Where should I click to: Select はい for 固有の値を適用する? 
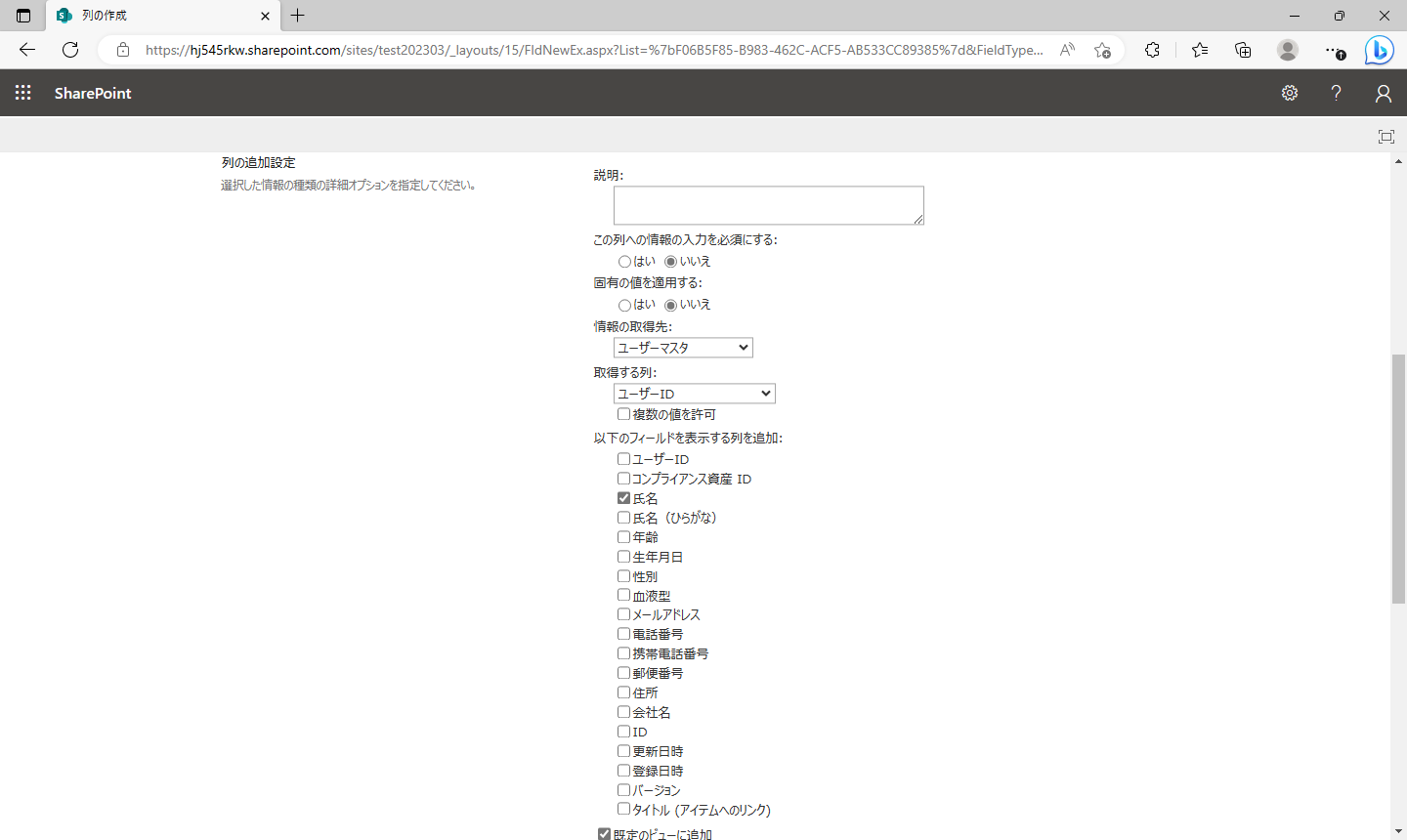(624, 305)
